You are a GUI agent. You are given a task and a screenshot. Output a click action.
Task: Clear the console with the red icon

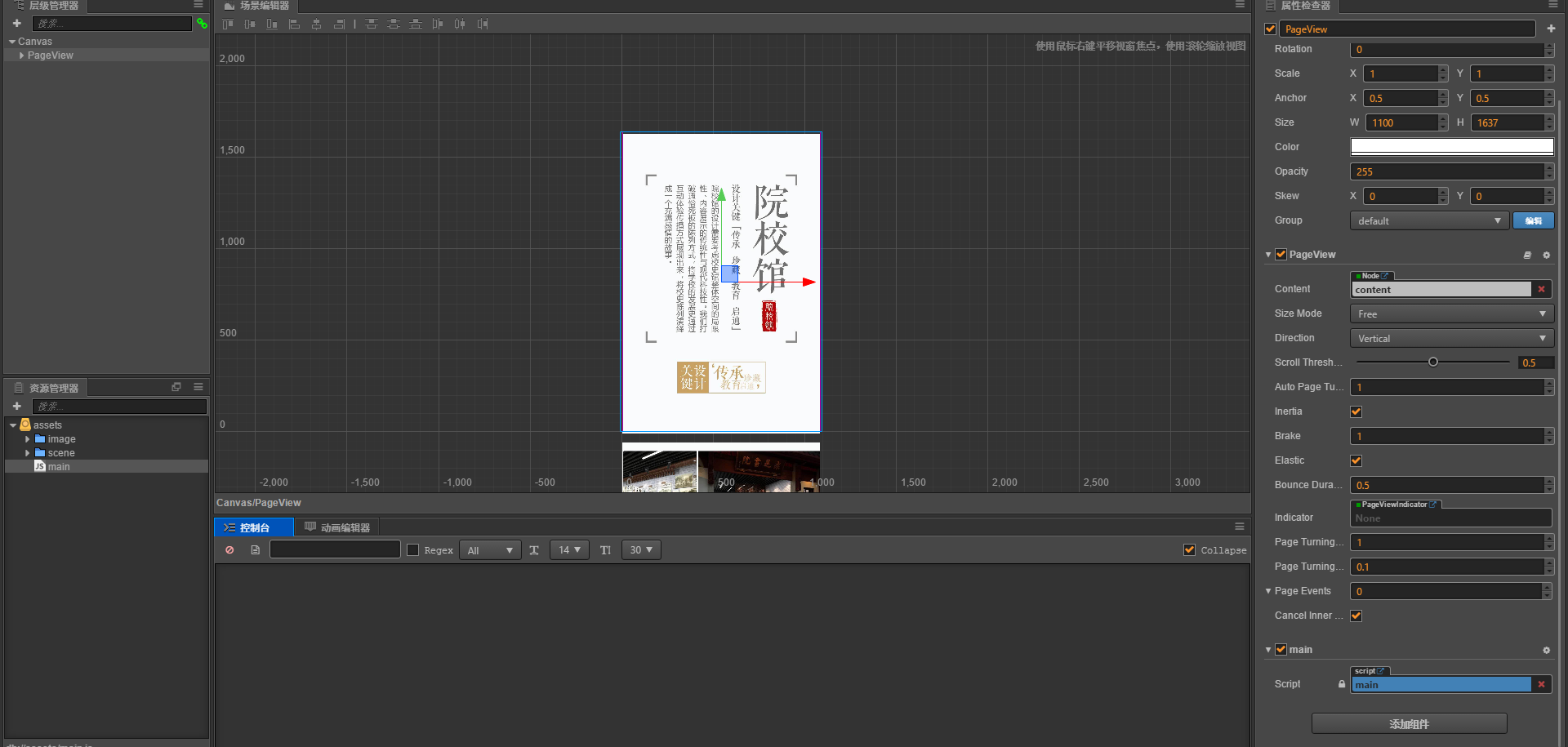pyautogui.click(x=229, y=550)
